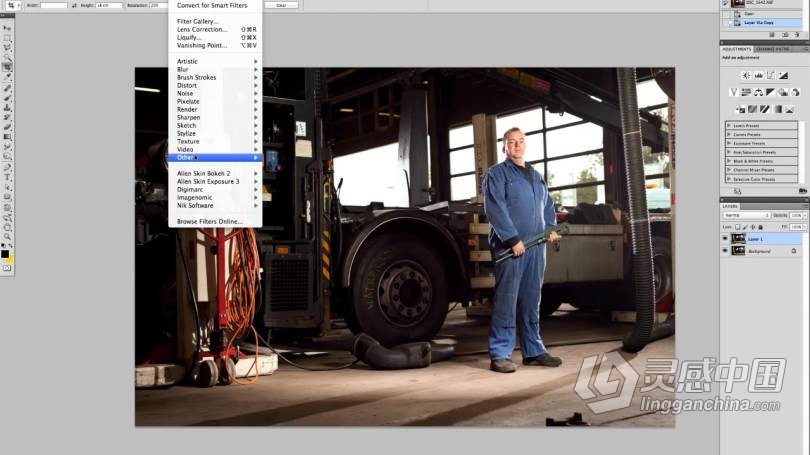
Task: Click Browse Filters Online
Action: click(x=215, y=222)
